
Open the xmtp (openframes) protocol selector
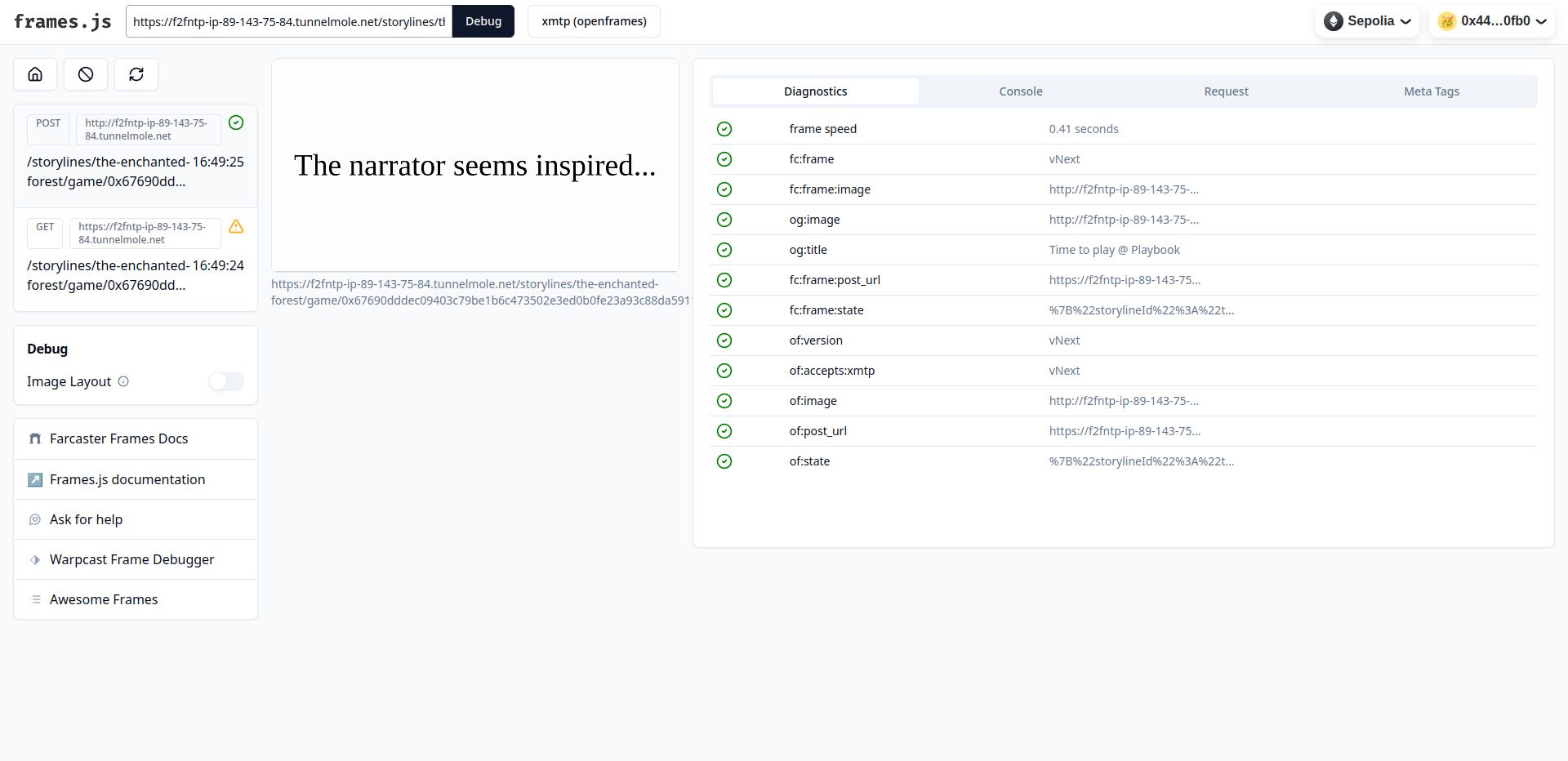pyautogui.click(x=594, y=21)
